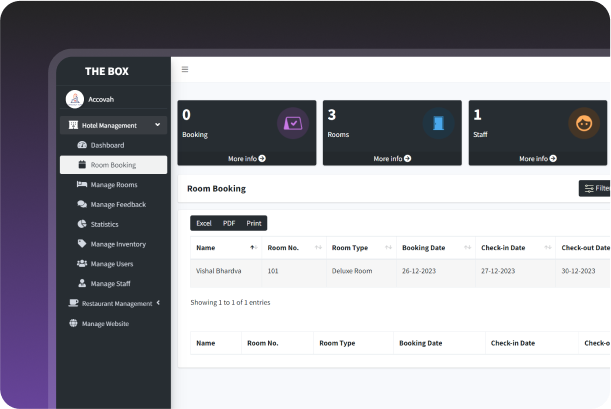
Task: Open More info on Rooms card
Action: click(x=392, y=158)
